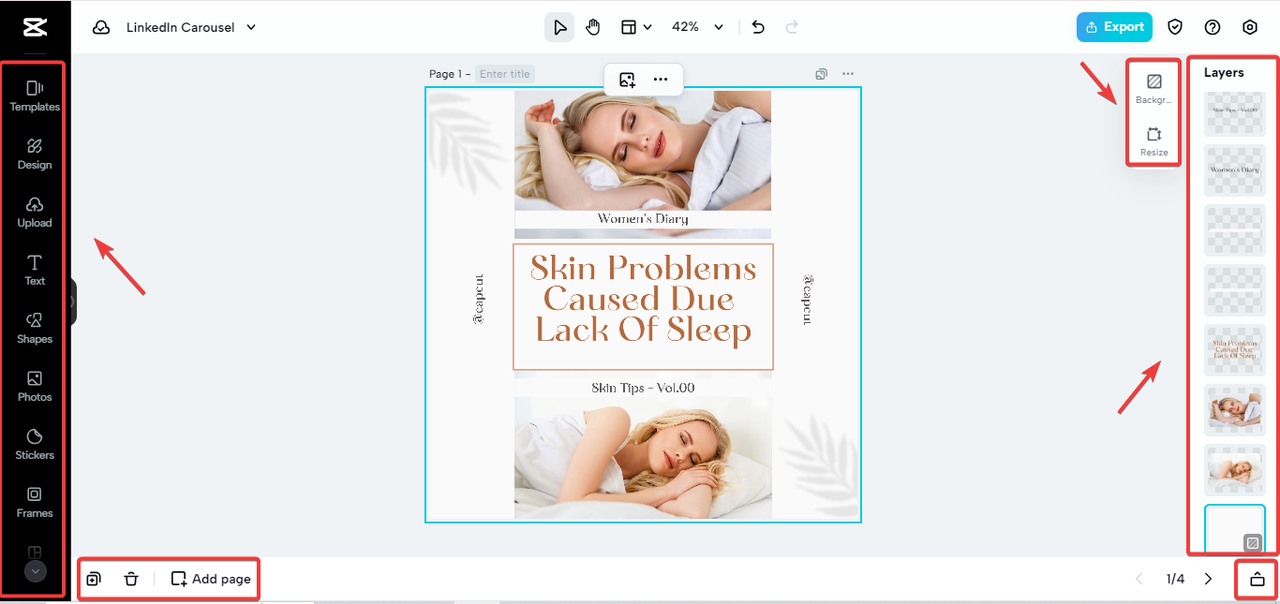The width and height of the screenshot is (1280, 604).
Task: Select the right @capcut vertical text
Action: point(807,299)
